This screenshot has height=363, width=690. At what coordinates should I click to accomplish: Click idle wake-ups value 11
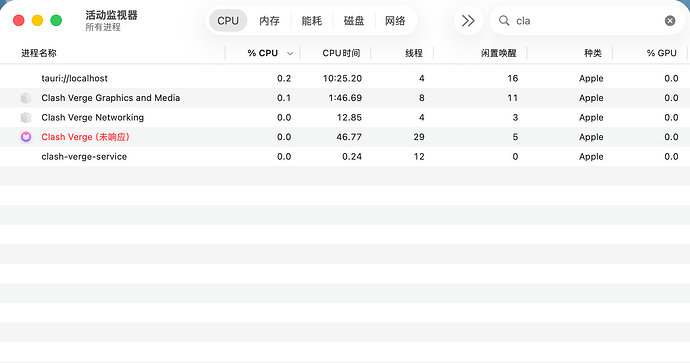(513, 98)
